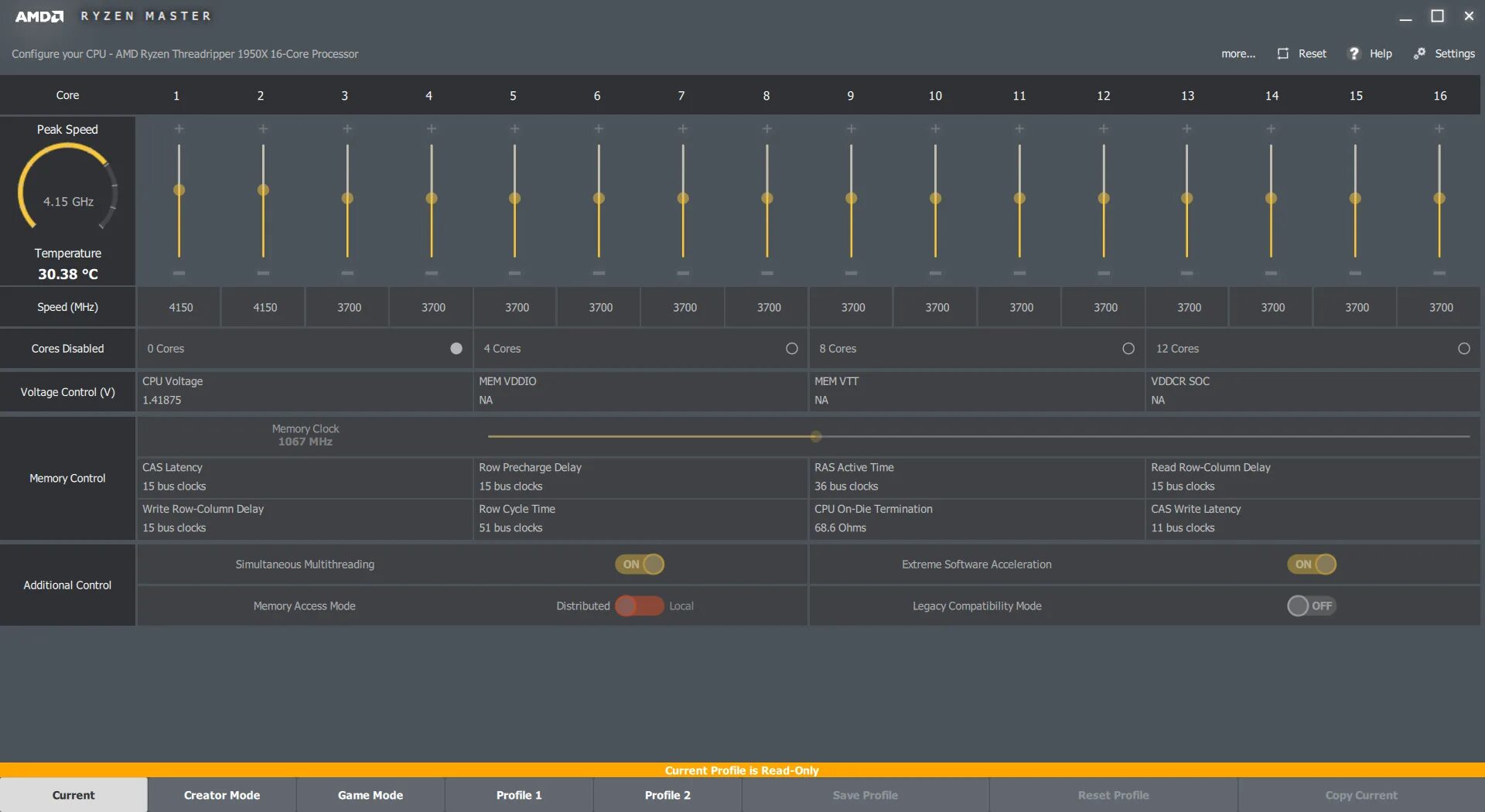Open the Game Mode tab
The height and width of the screenshot is (812, 1485).
pyautogui.click(x=370, y=795)
